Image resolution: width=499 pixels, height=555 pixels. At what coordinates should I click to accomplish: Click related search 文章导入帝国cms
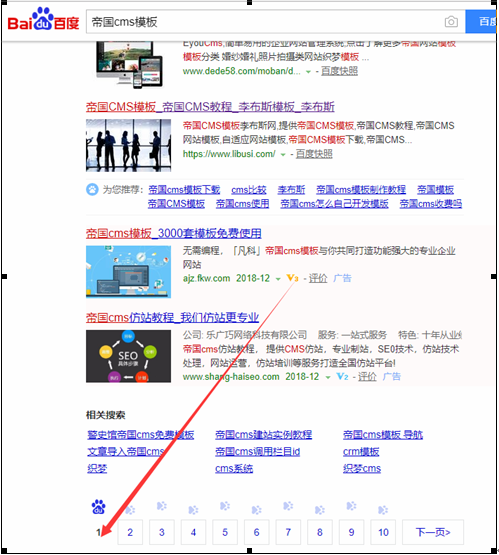click(x=126, y=452)
